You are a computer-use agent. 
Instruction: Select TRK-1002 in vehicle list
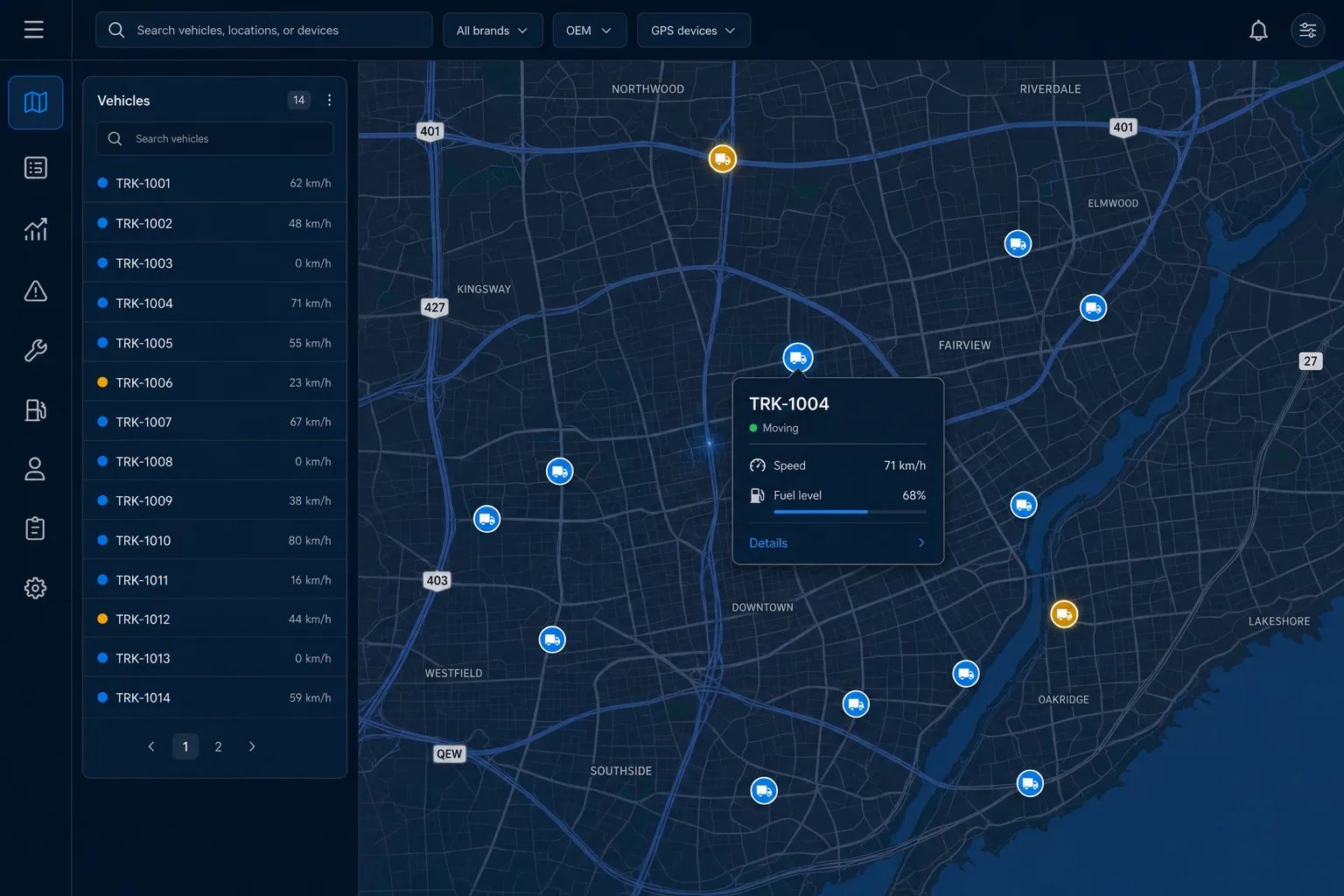tap(214, 223)
